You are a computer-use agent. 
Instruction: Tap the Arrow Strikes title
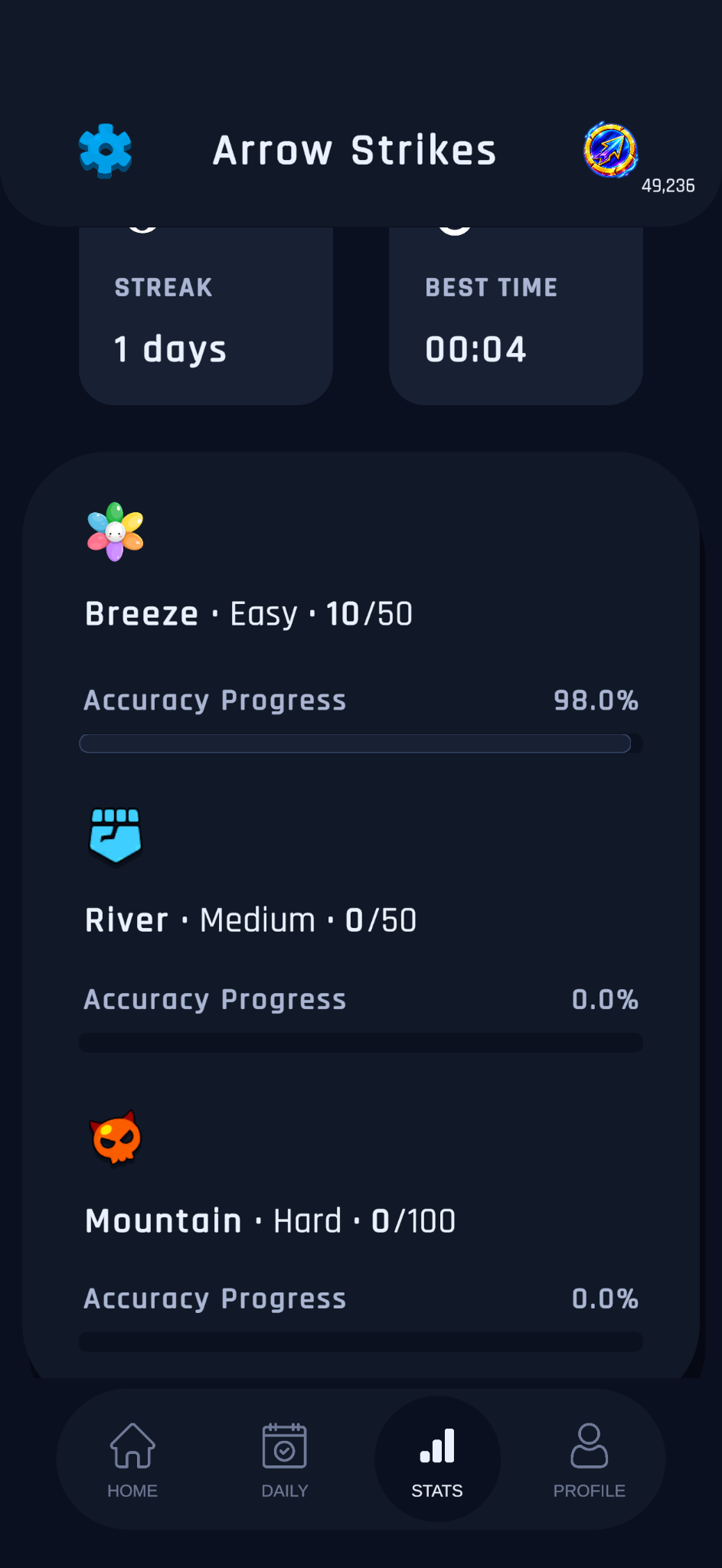coord(355,150)
